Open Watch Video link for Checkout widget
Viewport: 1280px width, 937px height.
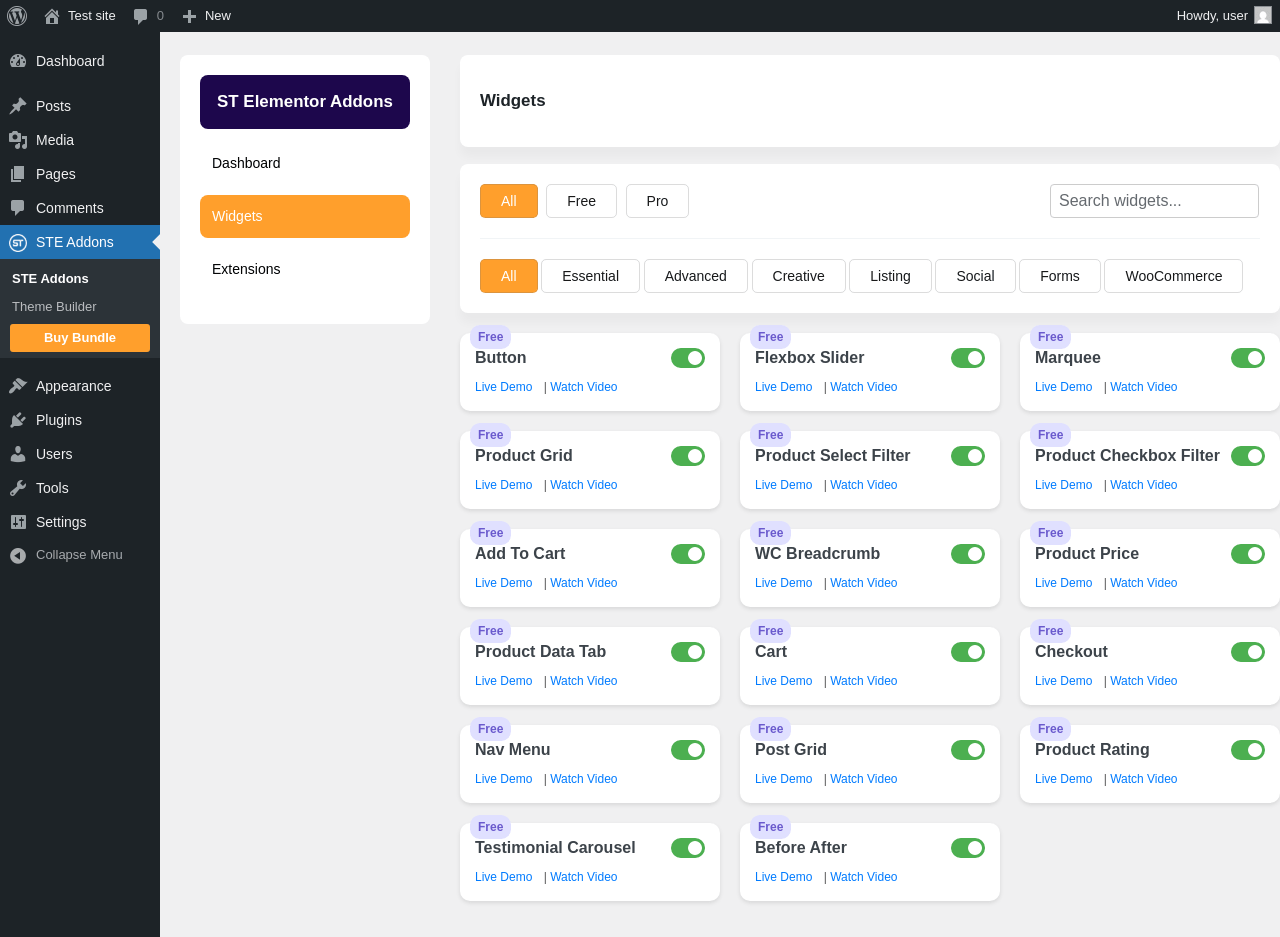point(1143,681)
